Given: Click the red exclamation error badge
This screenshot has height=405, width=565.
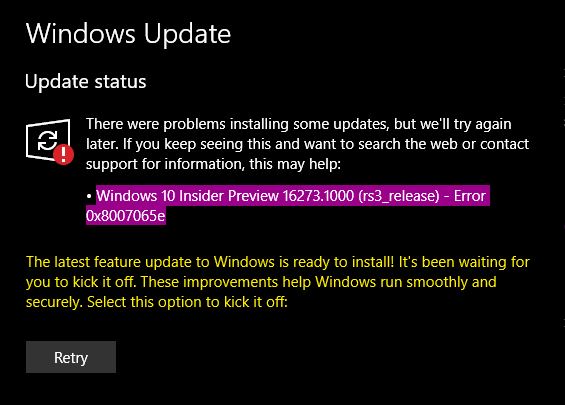Looking at the screenshot, I should pyautogui.click(x=64, y=155).
